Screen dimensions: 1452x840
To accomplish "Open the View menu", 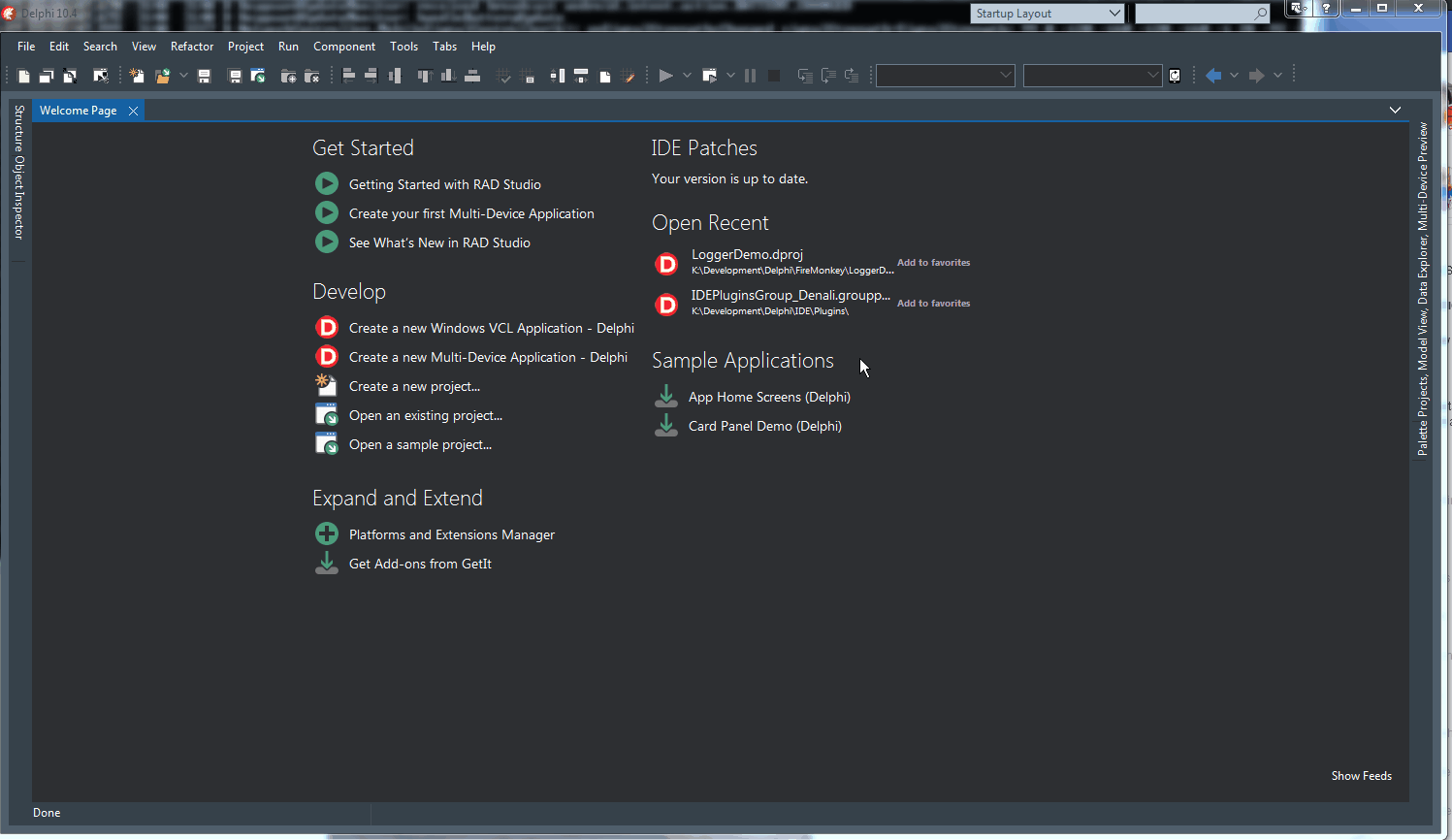I will [144, 47].
